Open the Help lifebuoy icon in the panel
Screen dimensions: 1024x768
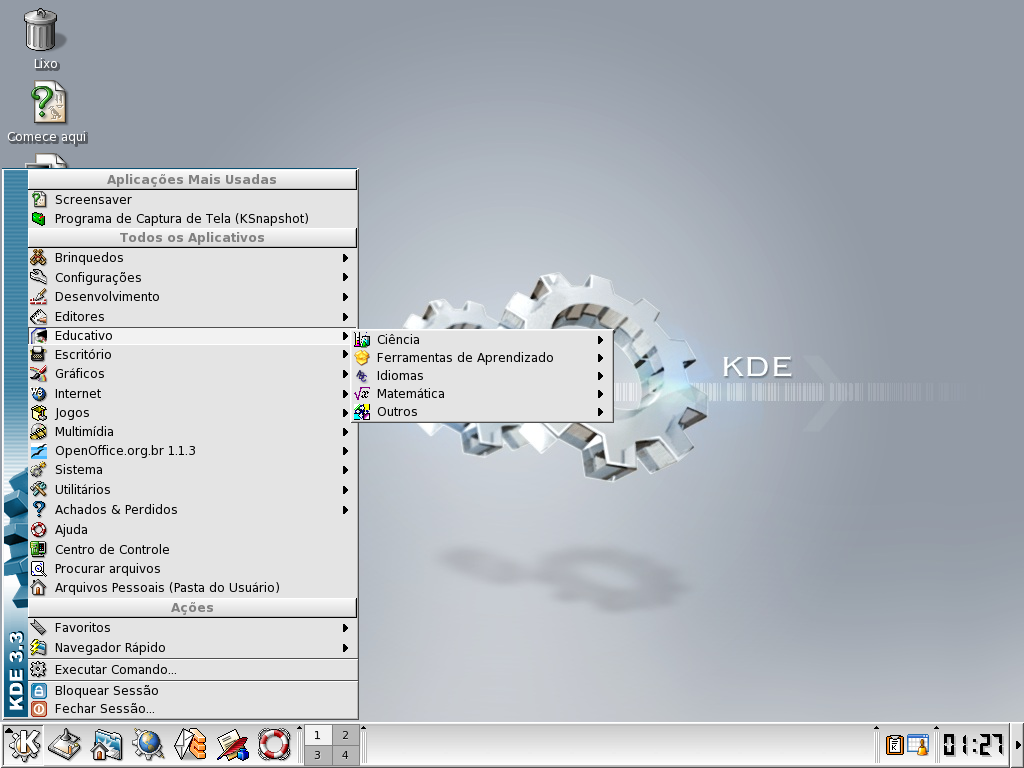pyautogui.click(x=274, y=744)
